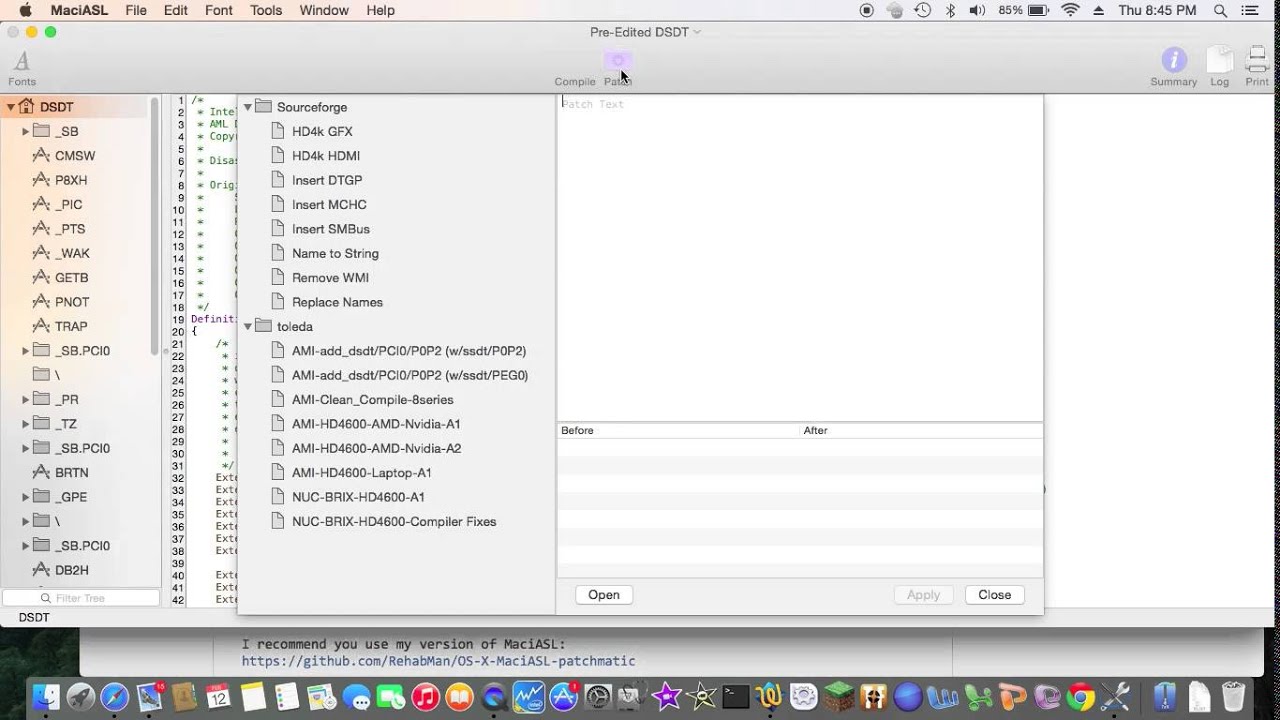This screenshot has height=720, width=1280.
Task: Select the Name to String patch
Action: point(335,253)
